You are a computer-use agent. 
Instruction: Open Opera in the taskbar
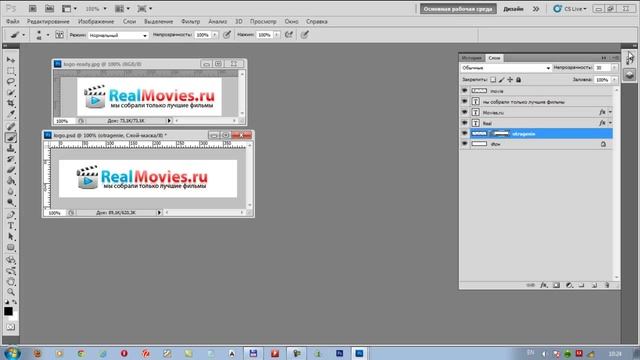pyautogui.click(x=124, y=353)
